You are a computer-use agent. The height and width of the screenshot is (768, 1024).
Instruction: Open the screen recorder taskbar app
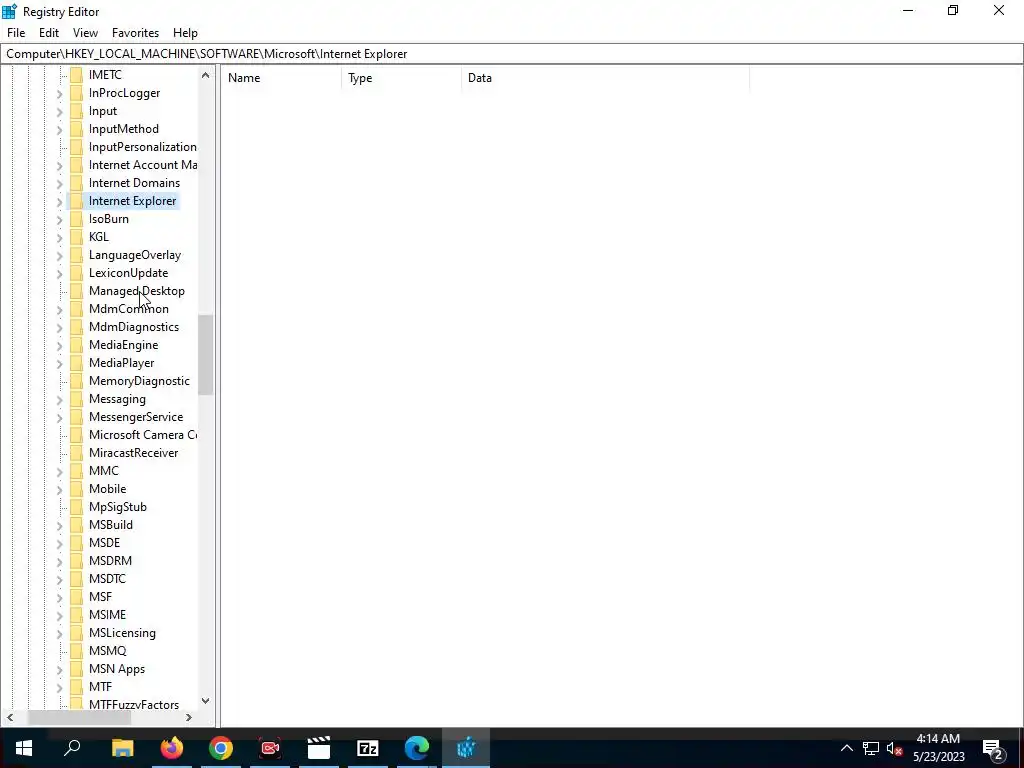click(270, 748)
